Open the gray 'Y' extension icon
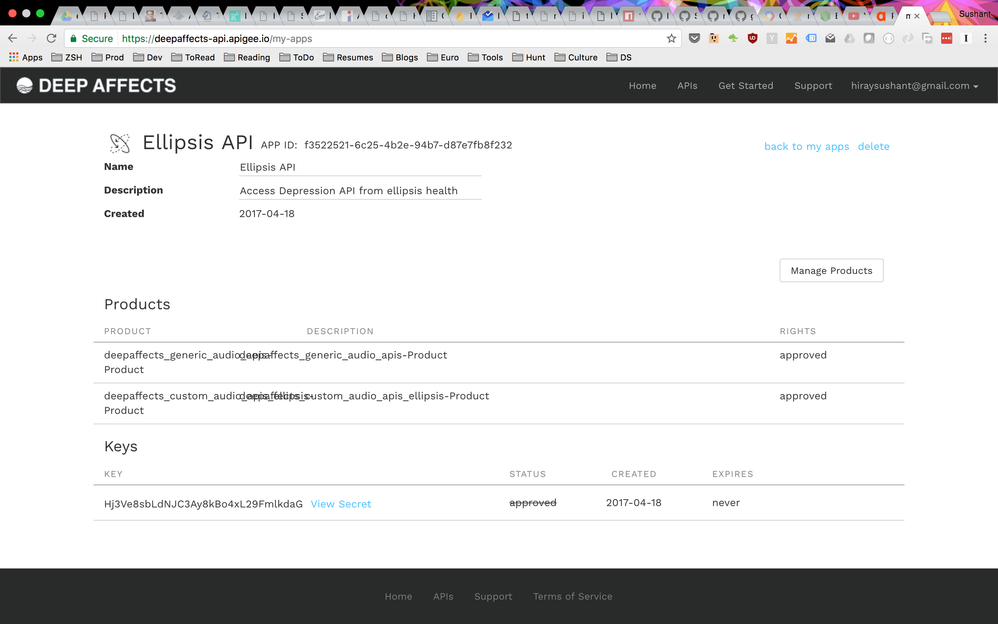 [x=772, y=38]
